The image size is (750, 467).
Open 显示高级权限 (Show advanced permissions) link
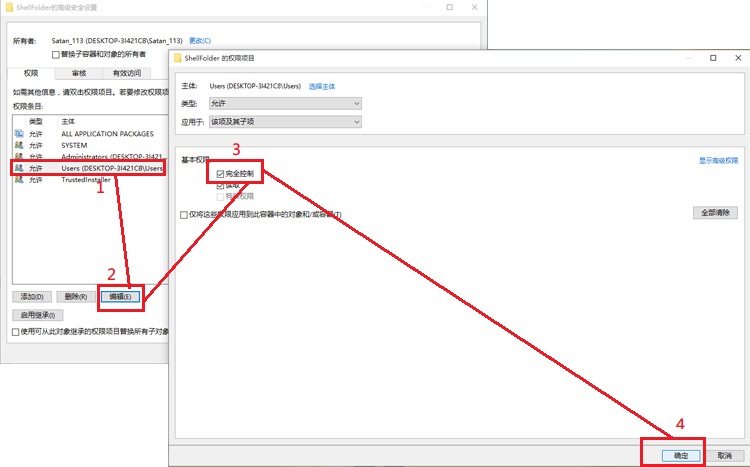click(x=718, y=160)
